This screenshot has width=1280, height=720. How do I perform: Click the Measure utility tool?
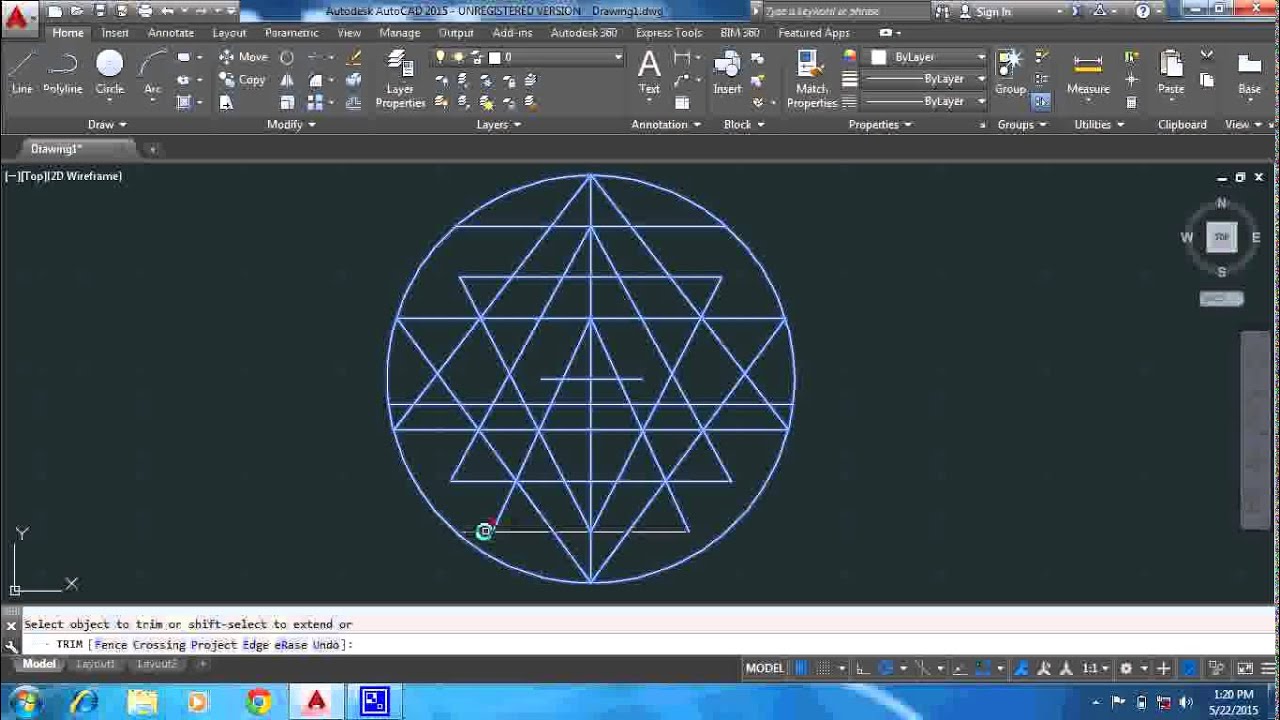click(x=1088, y=73)
